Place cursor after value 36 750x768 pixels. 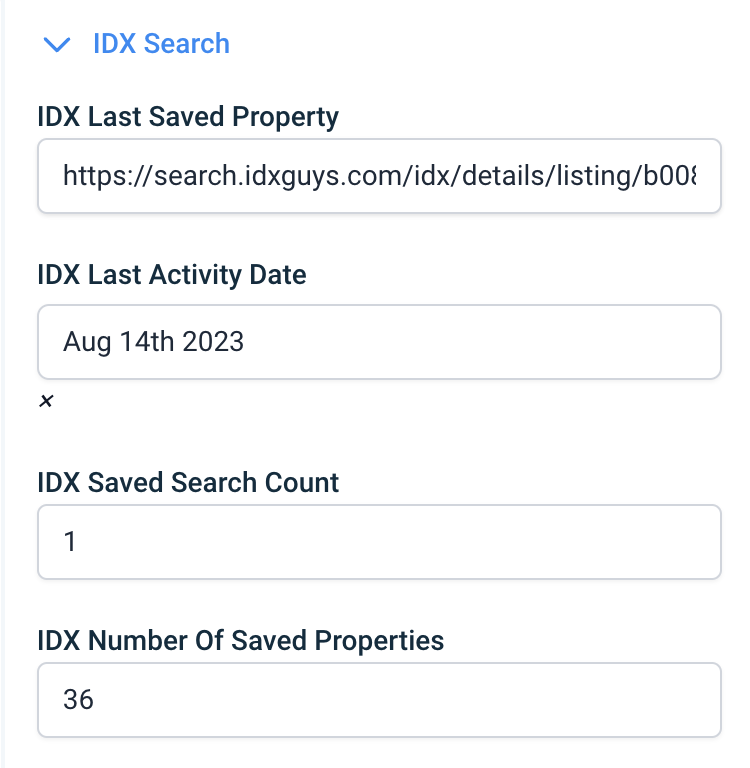click(x=96, y=699)
